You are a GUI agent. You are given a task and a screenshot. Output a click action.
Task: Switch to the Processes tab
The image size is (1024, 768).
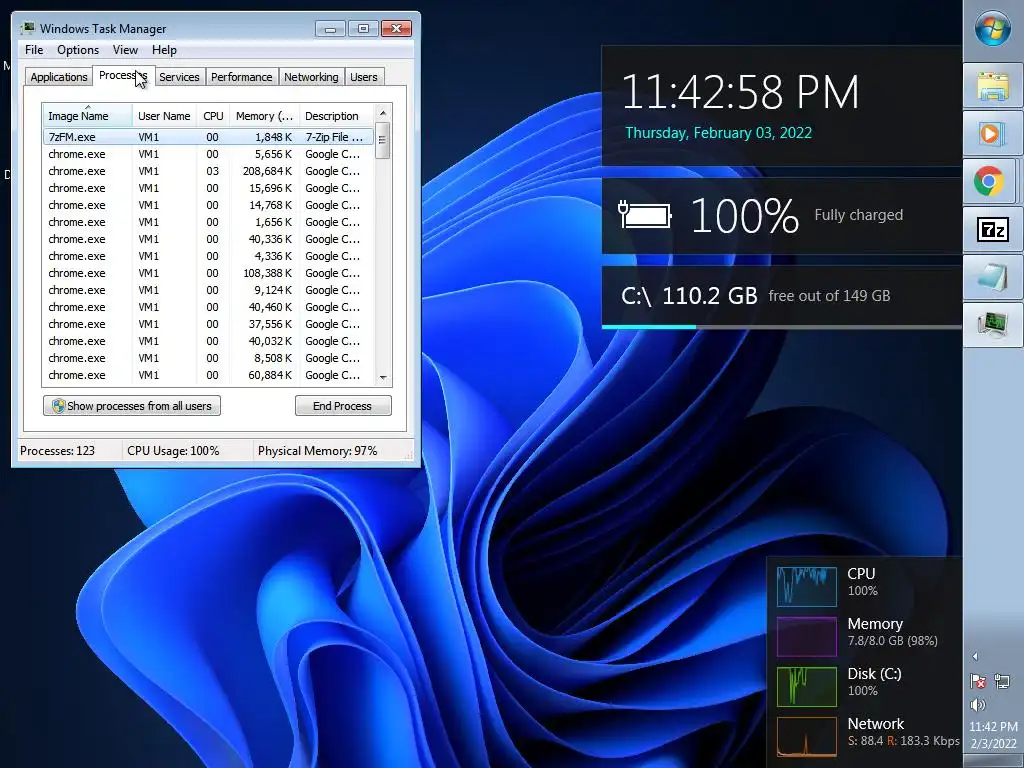pyautogui.click(x=123, y=75)
